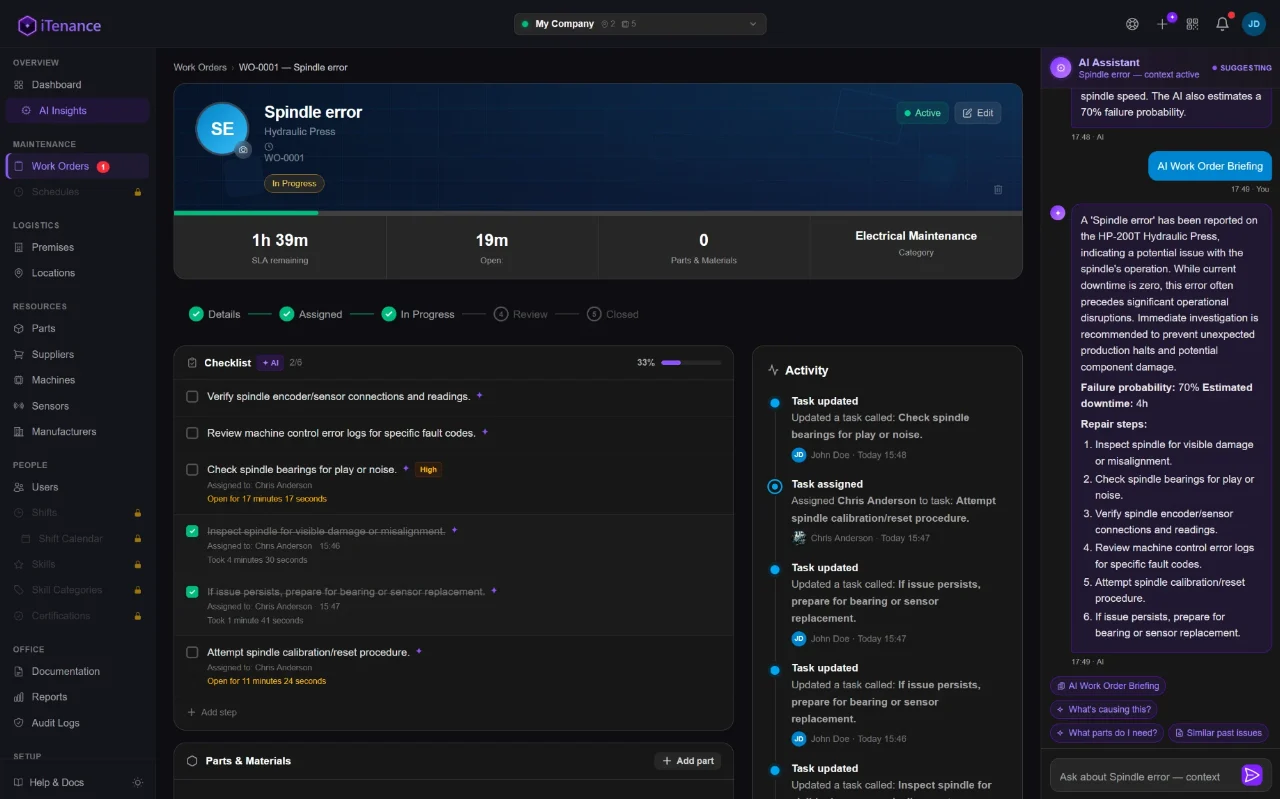Click the plus quick-create icon in header
Image resolution: width=1280 pixels, height=799 pixels.
pos(1163,24)
